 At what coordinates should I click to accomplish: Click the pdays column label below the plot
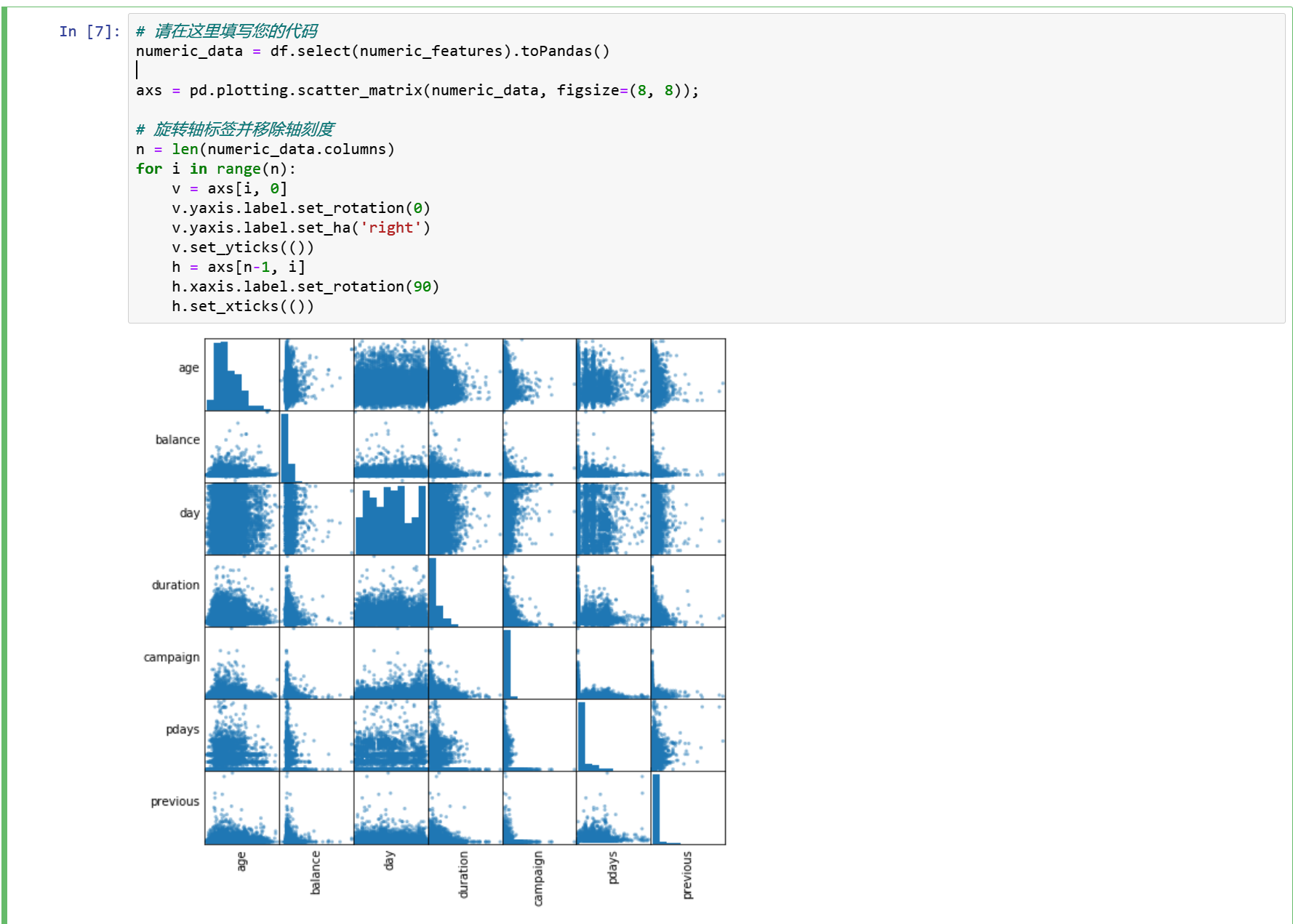pyautogui.click(x=613, y=867)
